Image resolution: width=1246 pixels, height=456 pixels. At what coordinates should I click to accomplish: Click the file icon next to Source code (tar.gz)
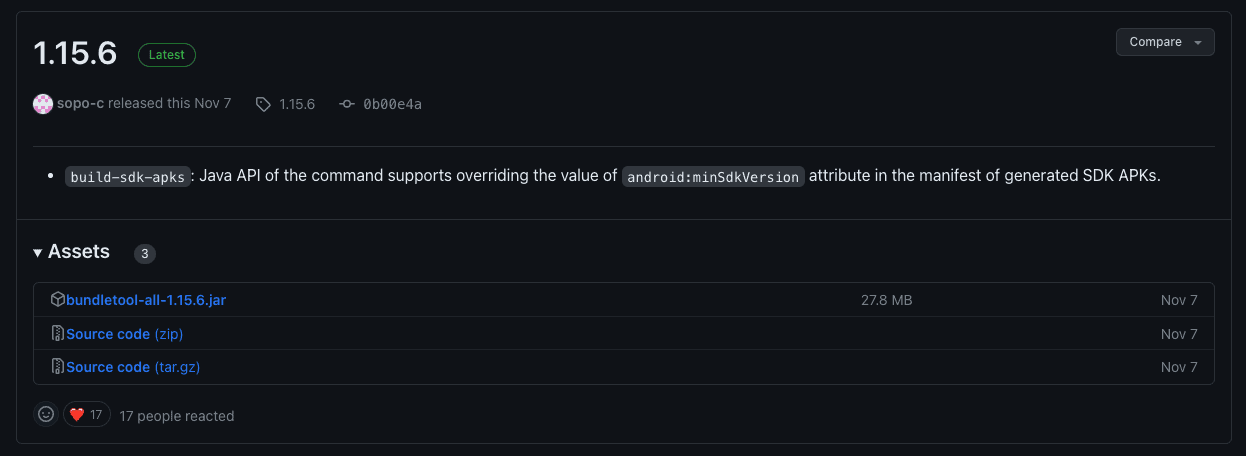pyautogui.click(x=58, y=367)
